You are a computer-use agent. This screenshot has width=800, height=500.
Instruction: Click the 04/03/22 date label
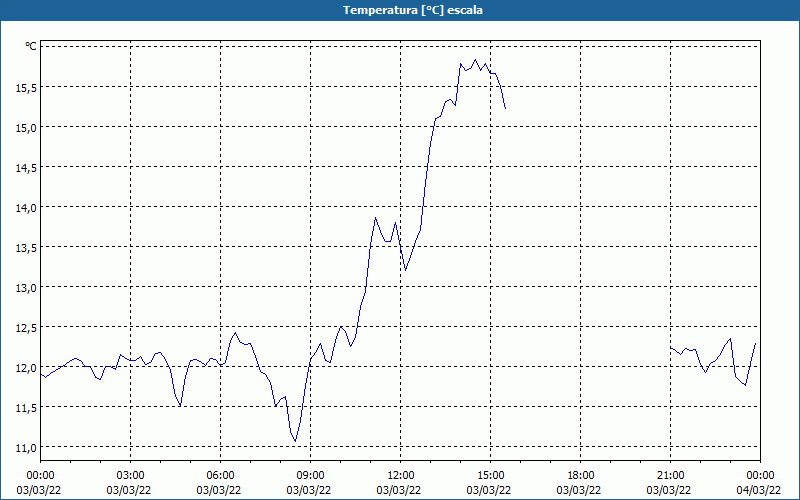(x=759, y=490)
